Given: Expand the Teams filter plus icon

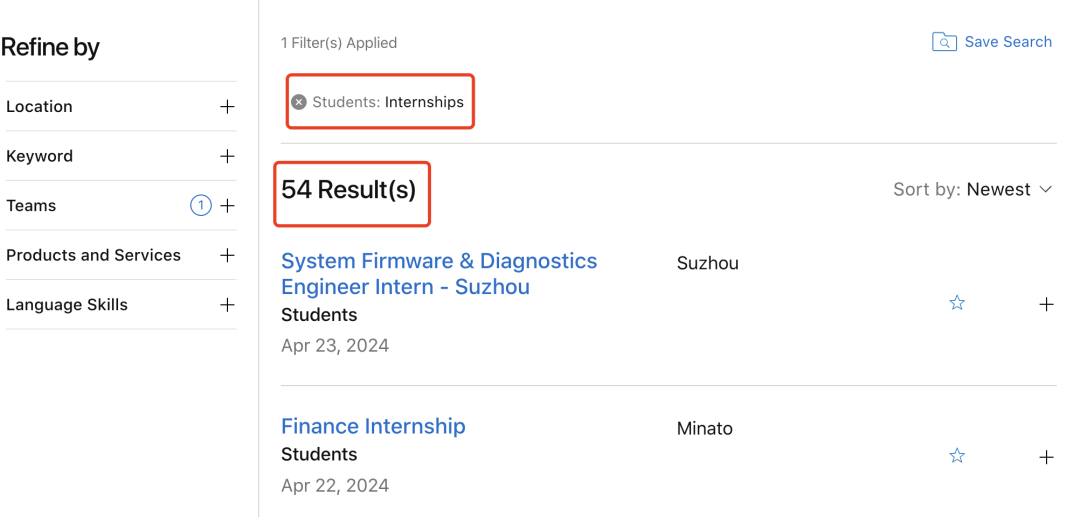Looking at the screenshot, I should click(227, 206).
